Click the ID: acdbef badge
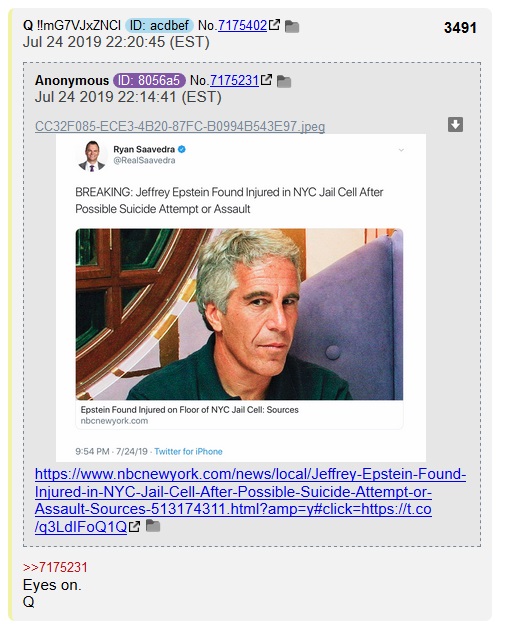 coord(159,25)
